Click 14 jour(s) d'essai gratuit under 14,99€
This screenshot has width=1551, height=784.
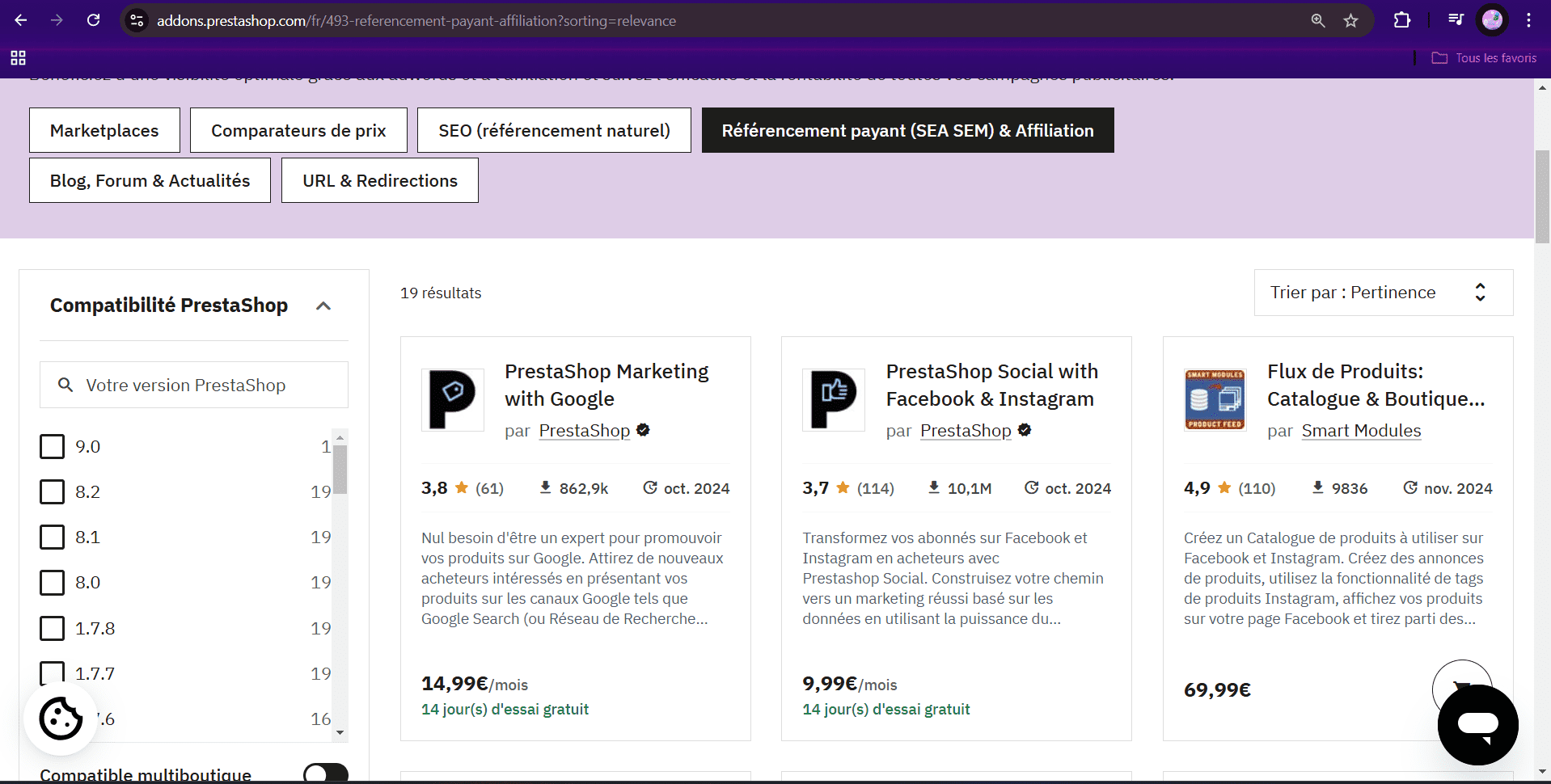(x=505, y=709)
